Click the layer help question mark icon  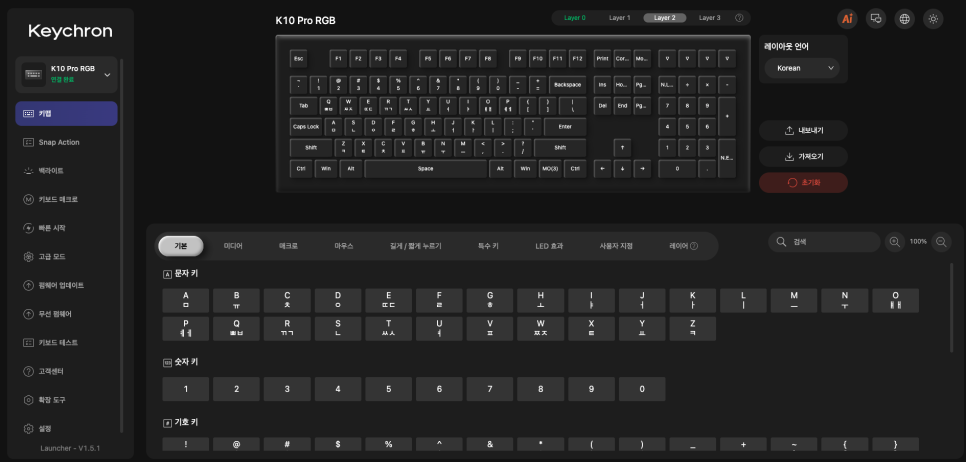point(739,18)
